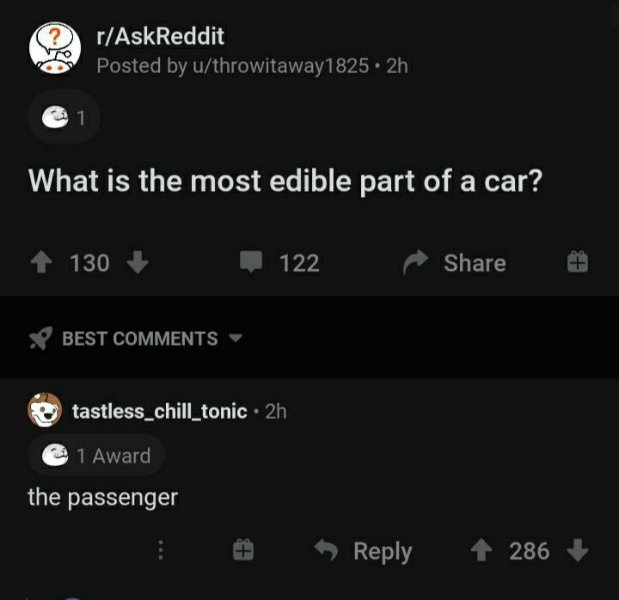
Task: Downvote the passenger comment
Action: [578, 550]
